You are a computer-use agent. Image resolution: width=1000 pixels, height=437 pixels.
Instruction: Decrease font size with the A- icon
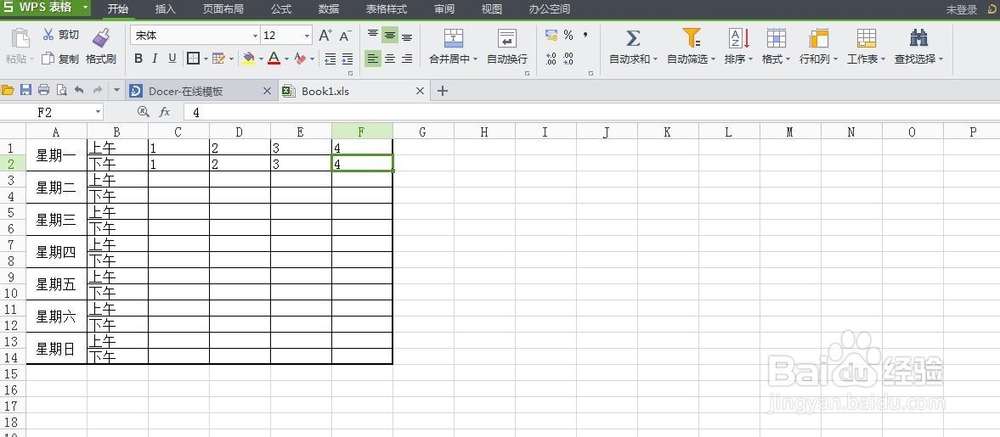tap(345, 36)
